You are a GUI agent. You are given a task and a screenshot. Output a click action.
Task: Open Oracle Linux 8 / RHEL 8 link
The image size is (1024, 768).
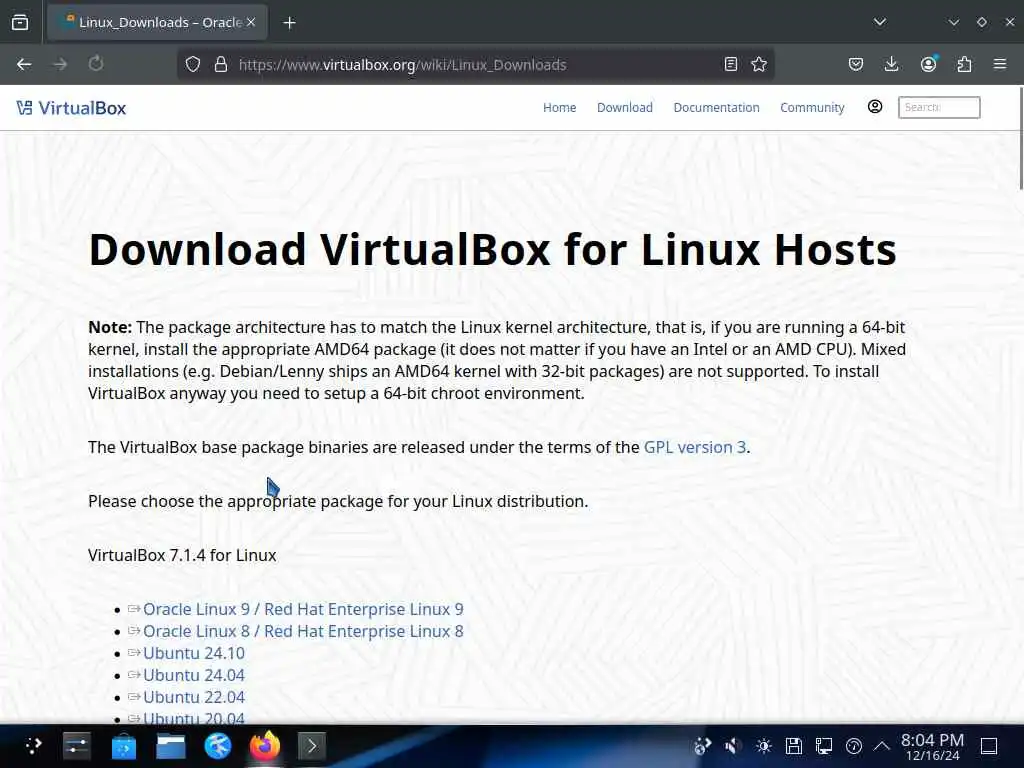303,632
